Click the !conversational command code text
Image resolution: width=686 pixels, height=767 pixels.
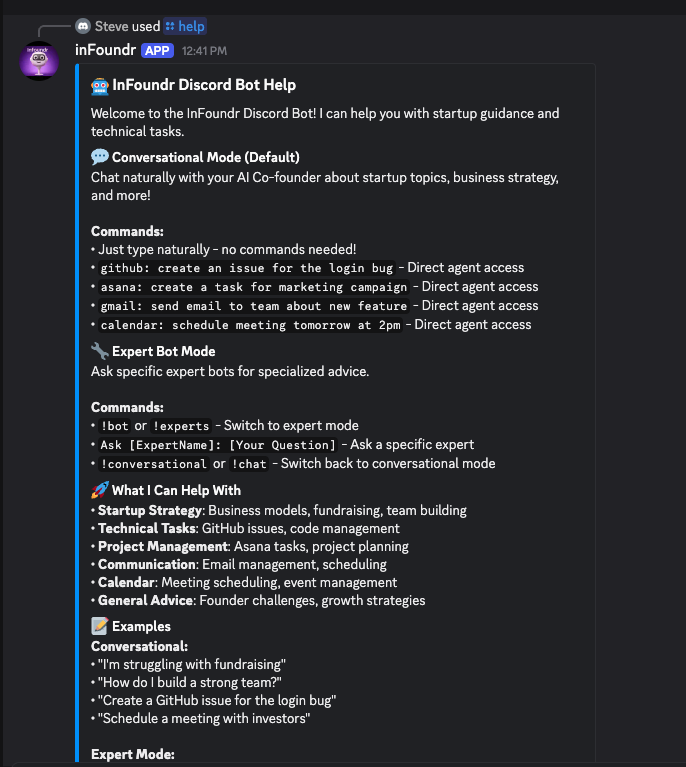(153, 464)
